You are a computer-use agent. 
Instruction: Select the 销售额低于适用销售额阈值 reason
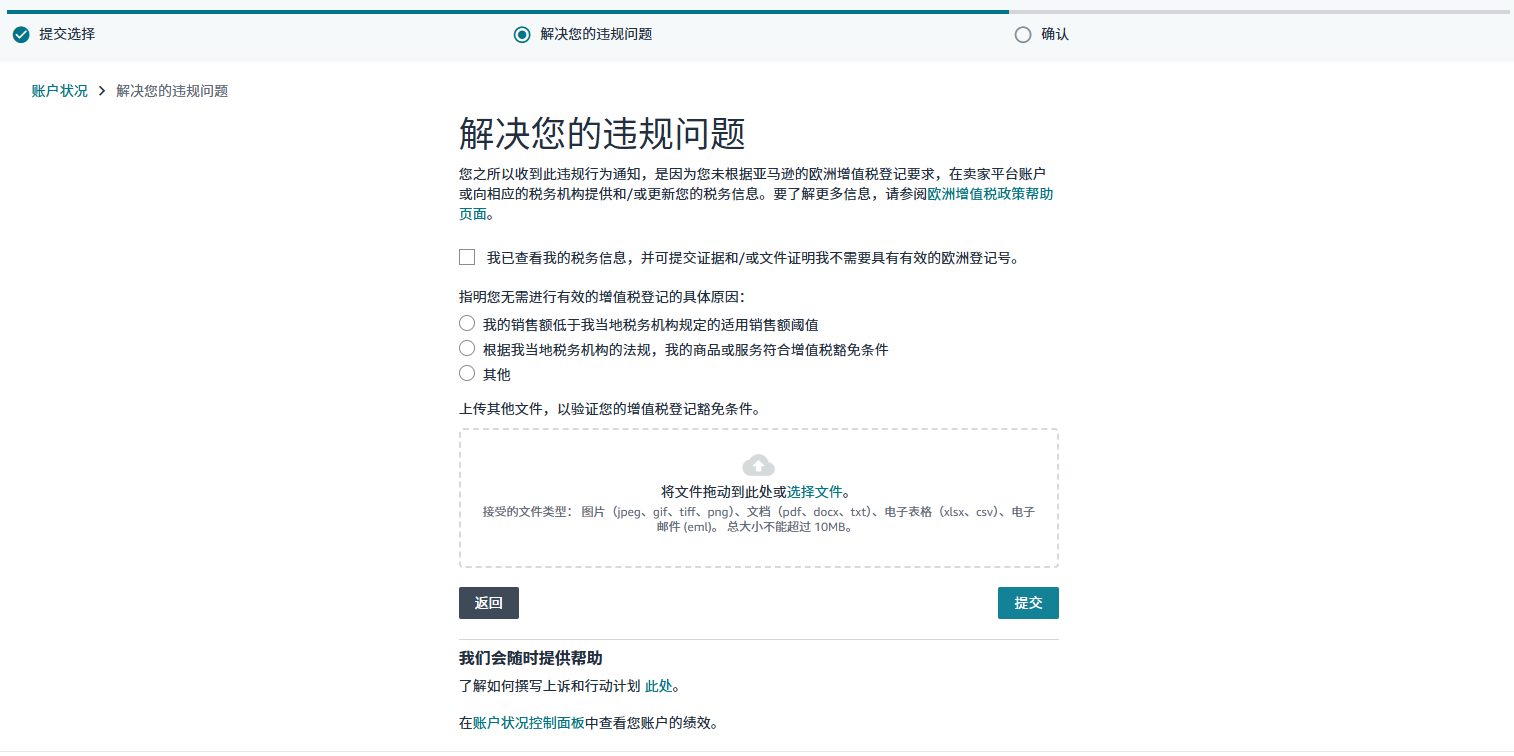click(x=467, y=324)
